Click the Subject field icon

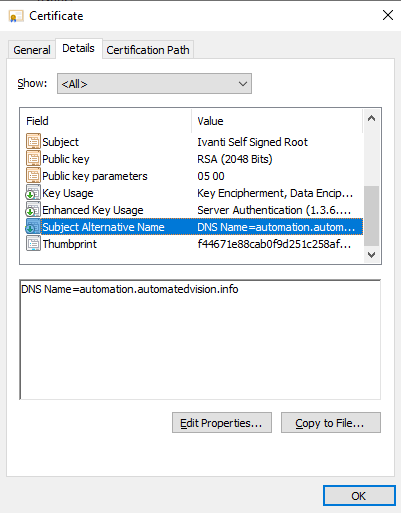[x=33, y=142]
